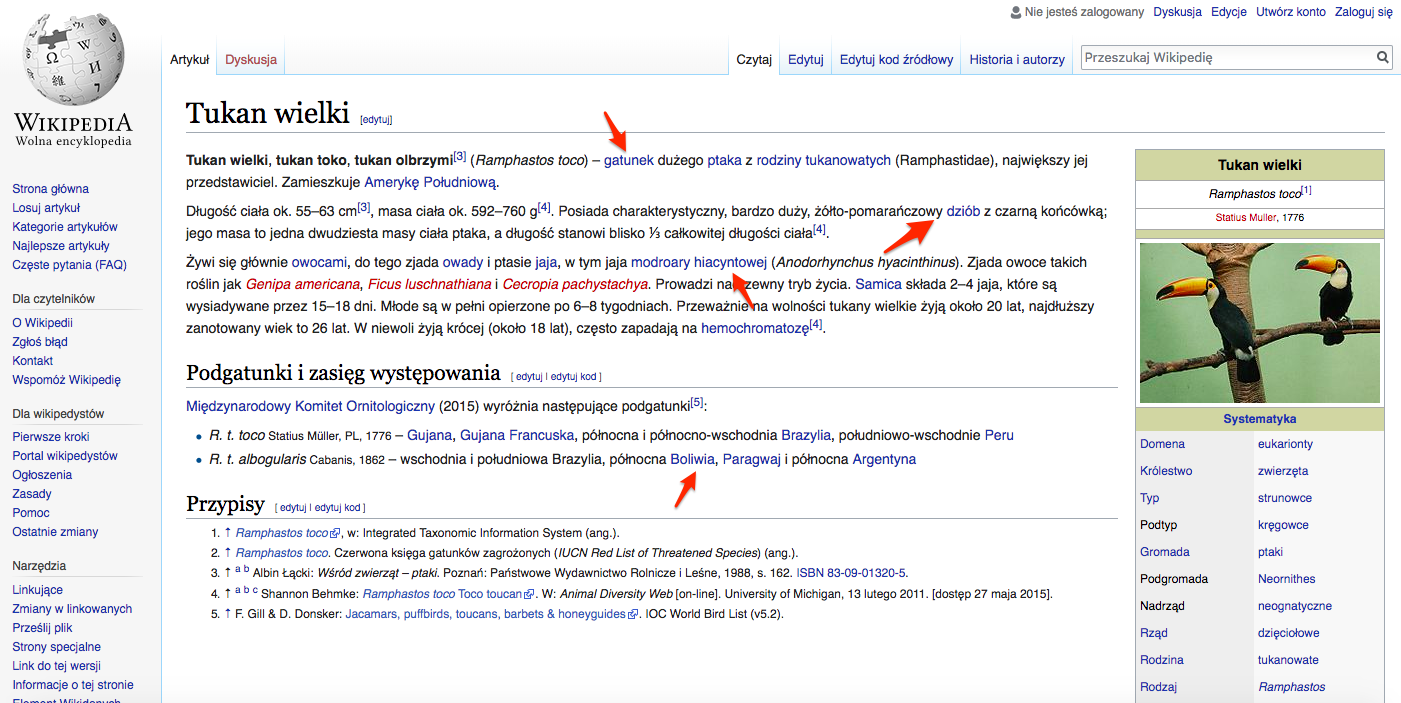
Task: Open the Boliwia link
Action: [x=693, y=460]
